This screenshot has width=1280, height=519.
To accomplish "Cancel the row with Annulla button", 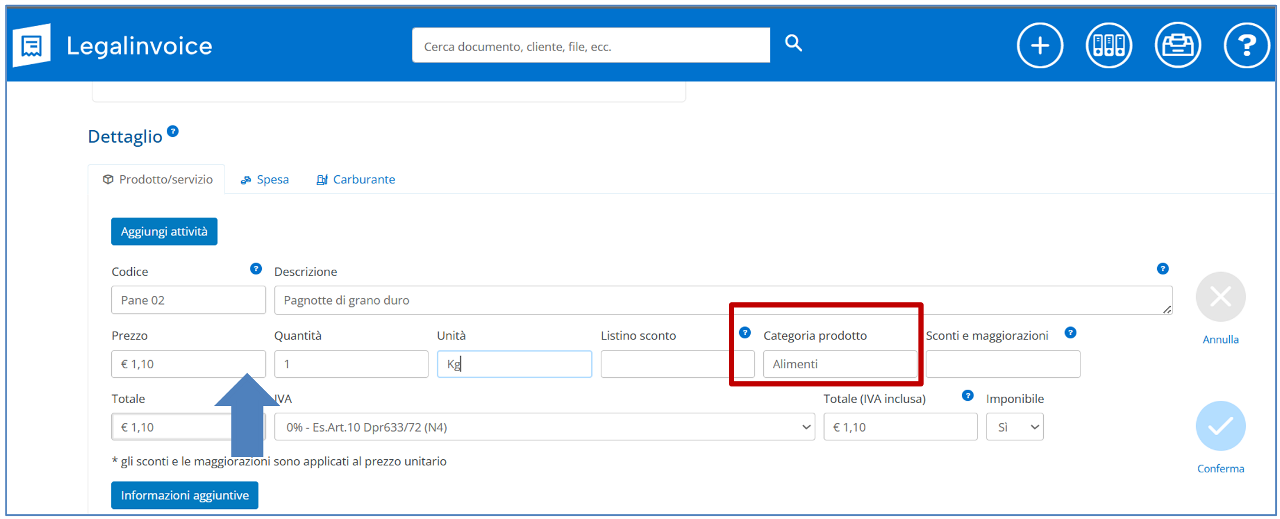I will (x=1220, y=298).
